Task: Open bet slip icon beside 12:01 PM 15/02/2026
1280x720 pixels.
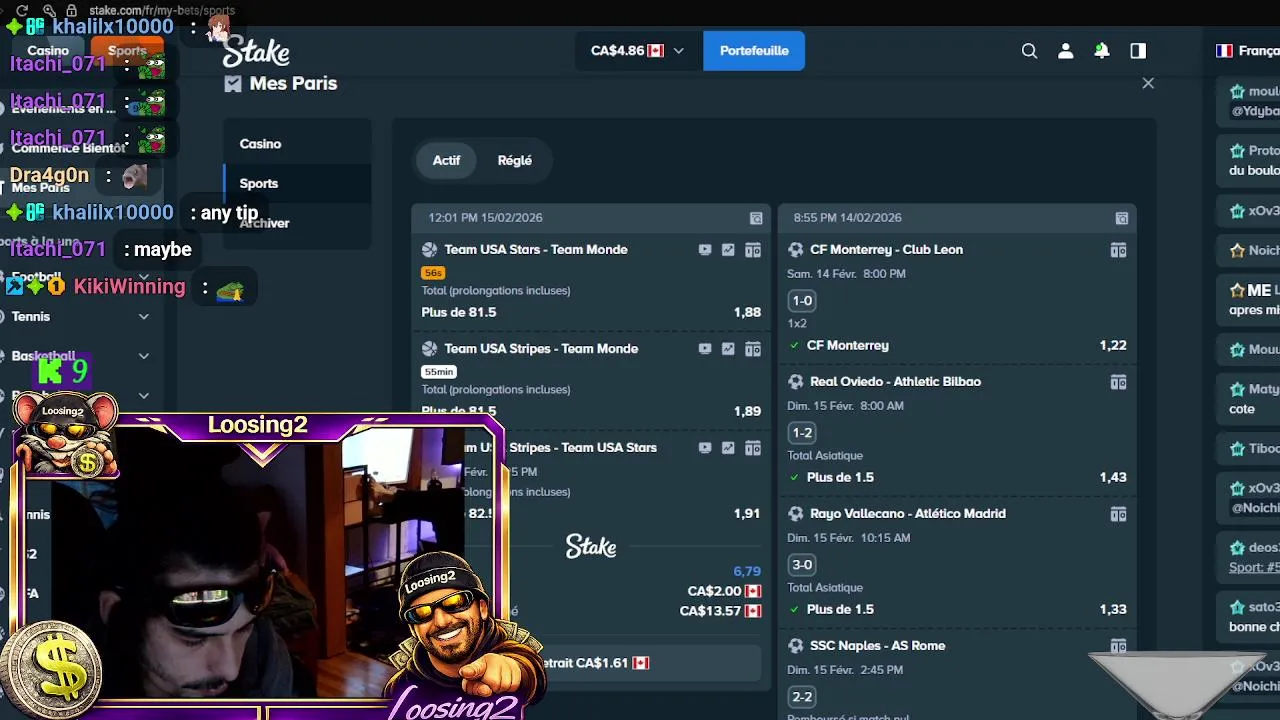Action: [756, 218]
